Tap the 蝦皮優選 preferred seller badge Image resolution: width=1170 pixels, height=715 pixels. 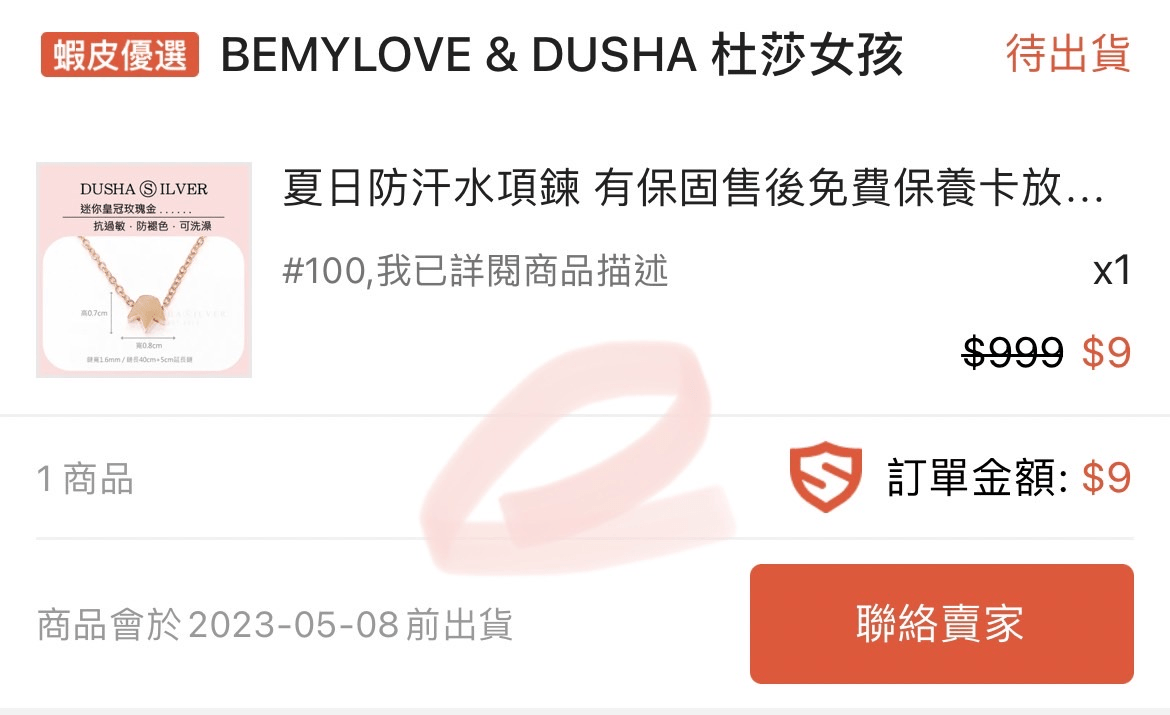(120, 54)
